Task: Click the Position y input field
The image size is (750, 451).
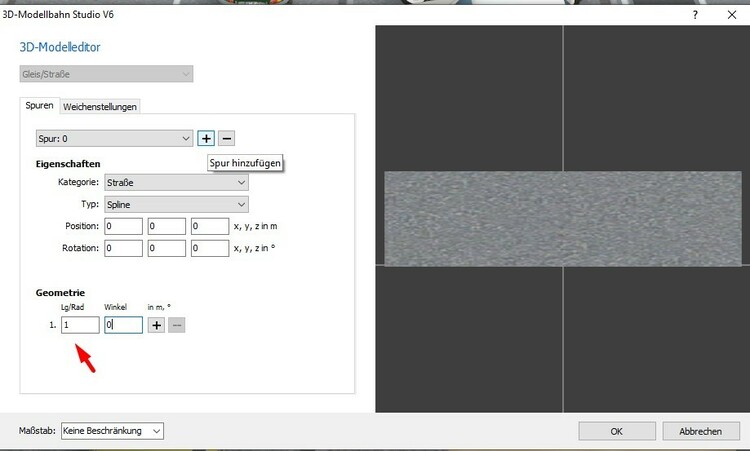Action: 166,226
